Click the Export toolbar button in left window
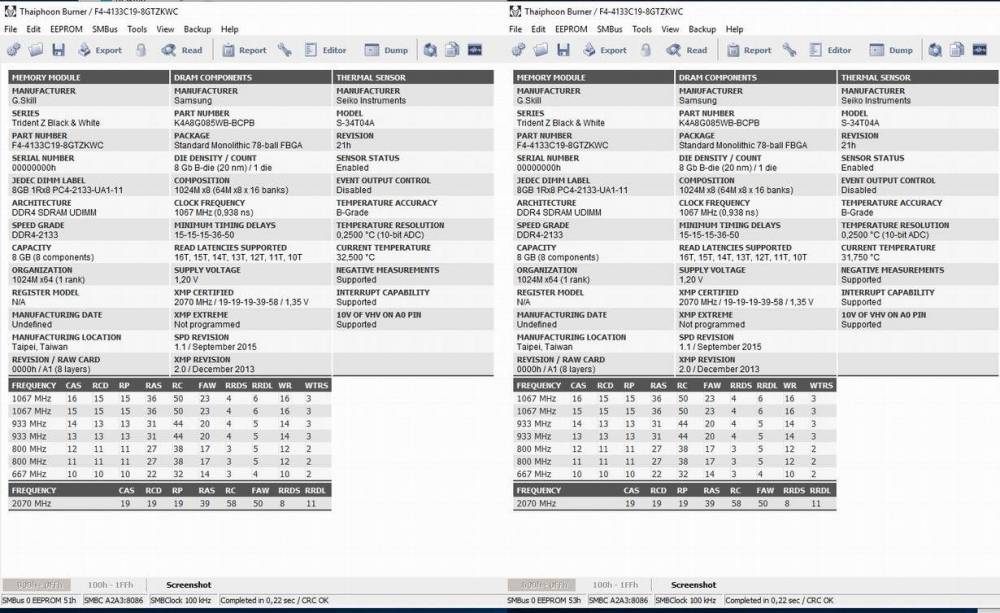Screen dimensions: 1000x613 pos(99,50)
